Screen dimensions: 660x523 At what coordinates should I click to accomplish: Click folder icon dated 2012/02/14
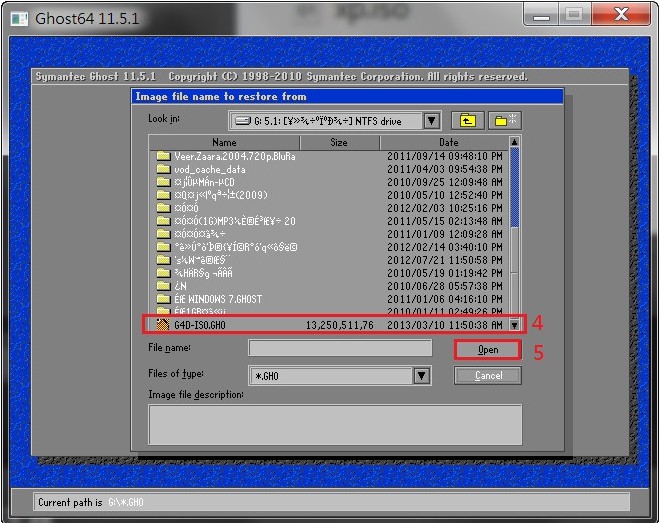click(x=163, y=247)
